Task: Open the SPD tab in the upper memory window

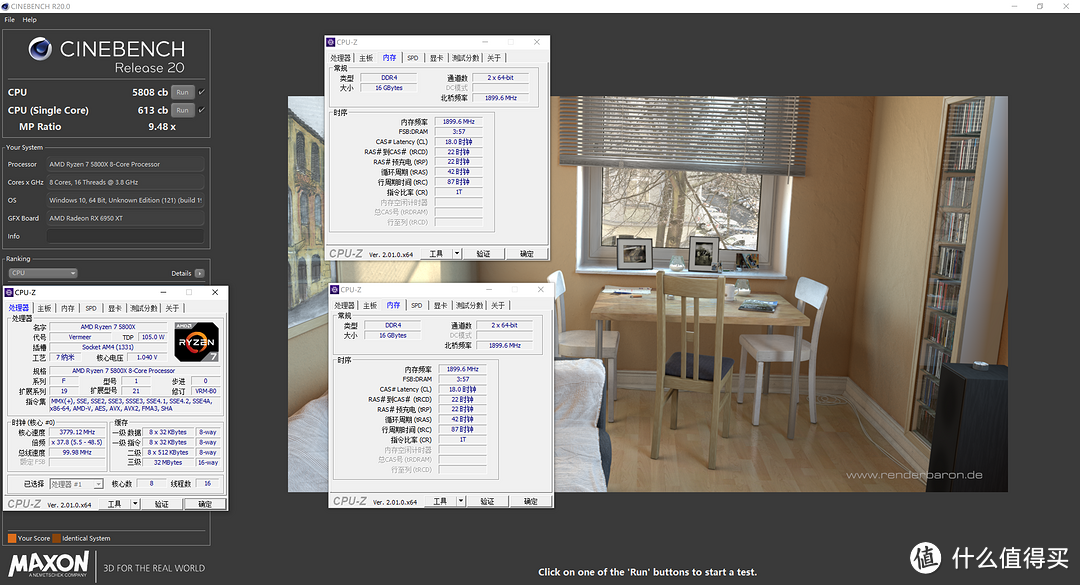Action: (413, 58)
